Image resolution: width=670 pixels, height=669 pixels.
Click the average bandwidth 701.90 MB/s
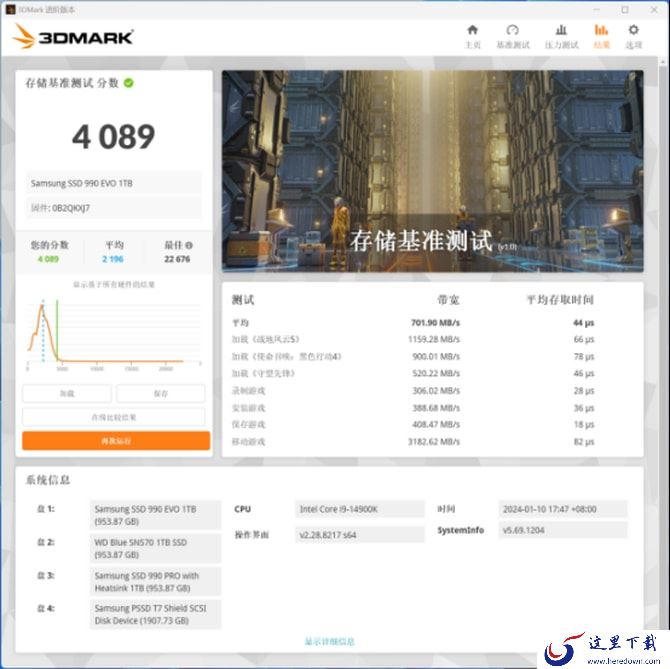(x=435, y=323)
